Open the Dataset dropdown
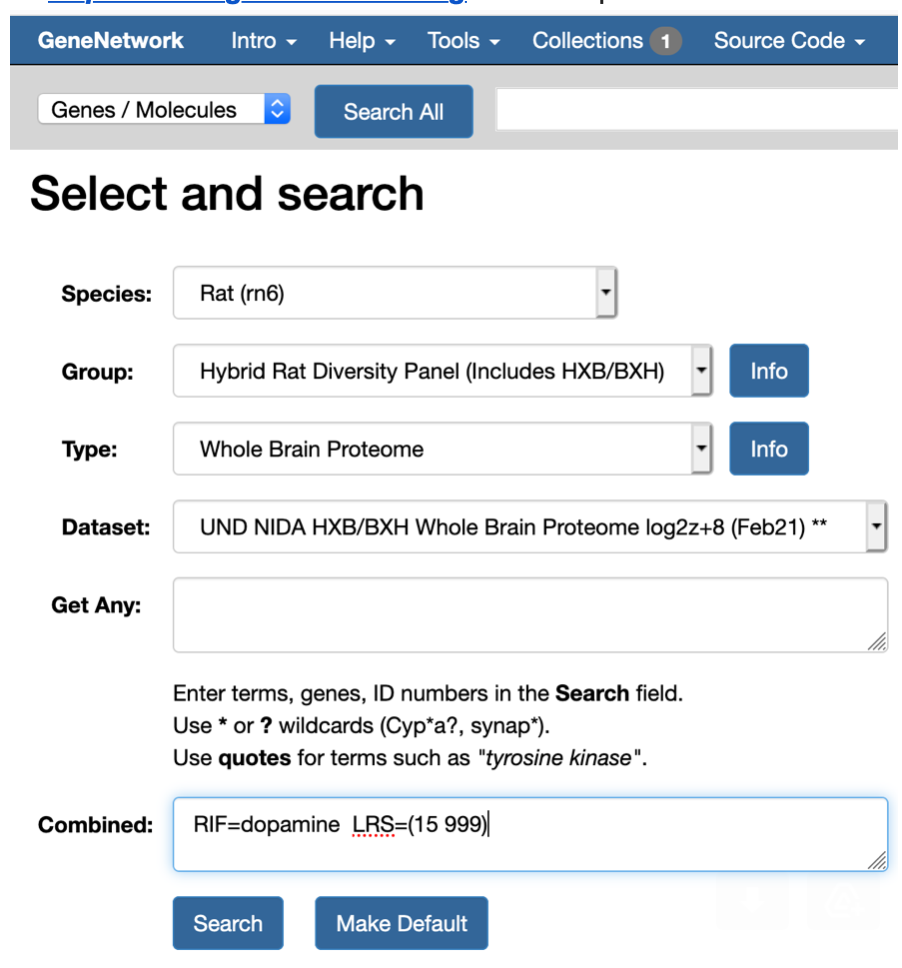 click(529, 527)
